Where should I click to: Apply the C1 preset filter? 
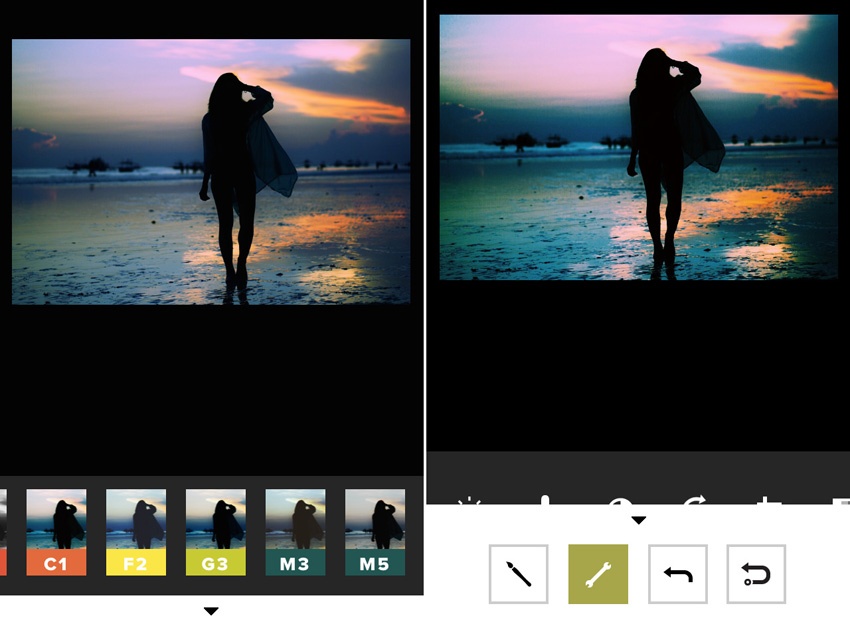tap(56, 532)
